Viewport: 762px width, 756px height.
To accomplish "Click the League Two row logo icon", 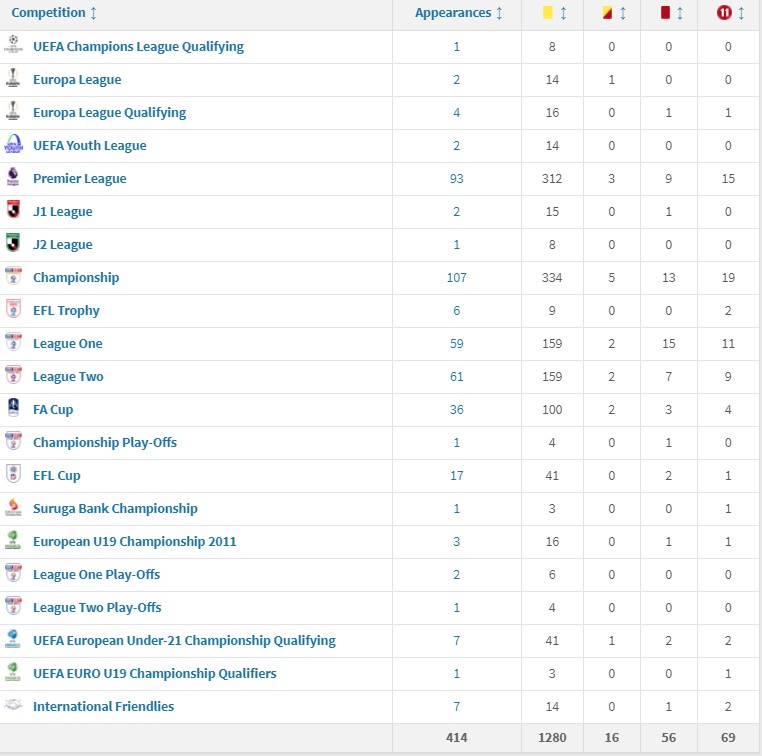I will [13, 375].
